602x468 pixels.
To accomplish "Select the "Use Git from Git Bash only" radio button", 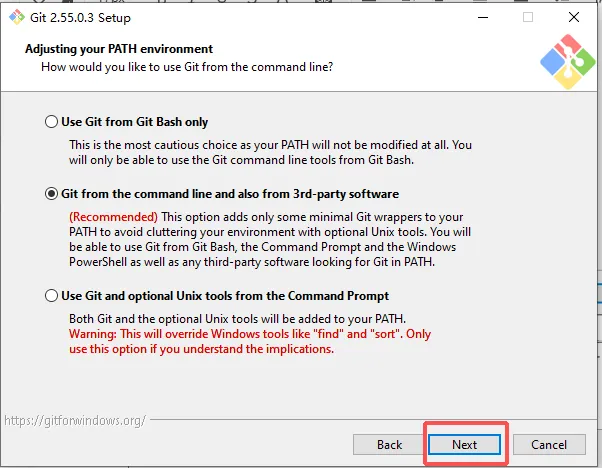I will tap(51, 122).
